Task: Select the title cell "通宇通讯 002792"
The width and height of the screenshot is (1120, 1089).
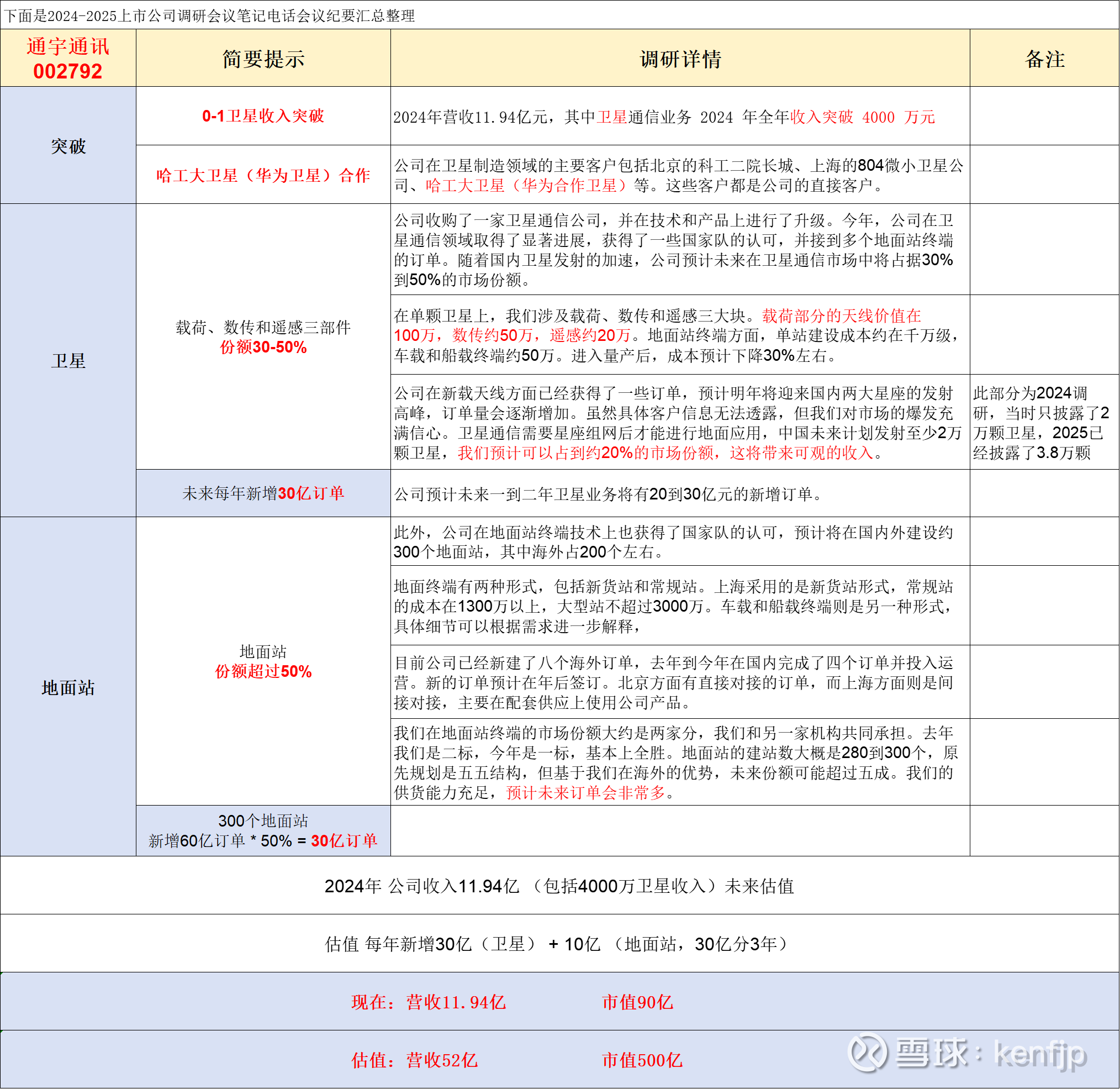Action: tap(68, 59)
